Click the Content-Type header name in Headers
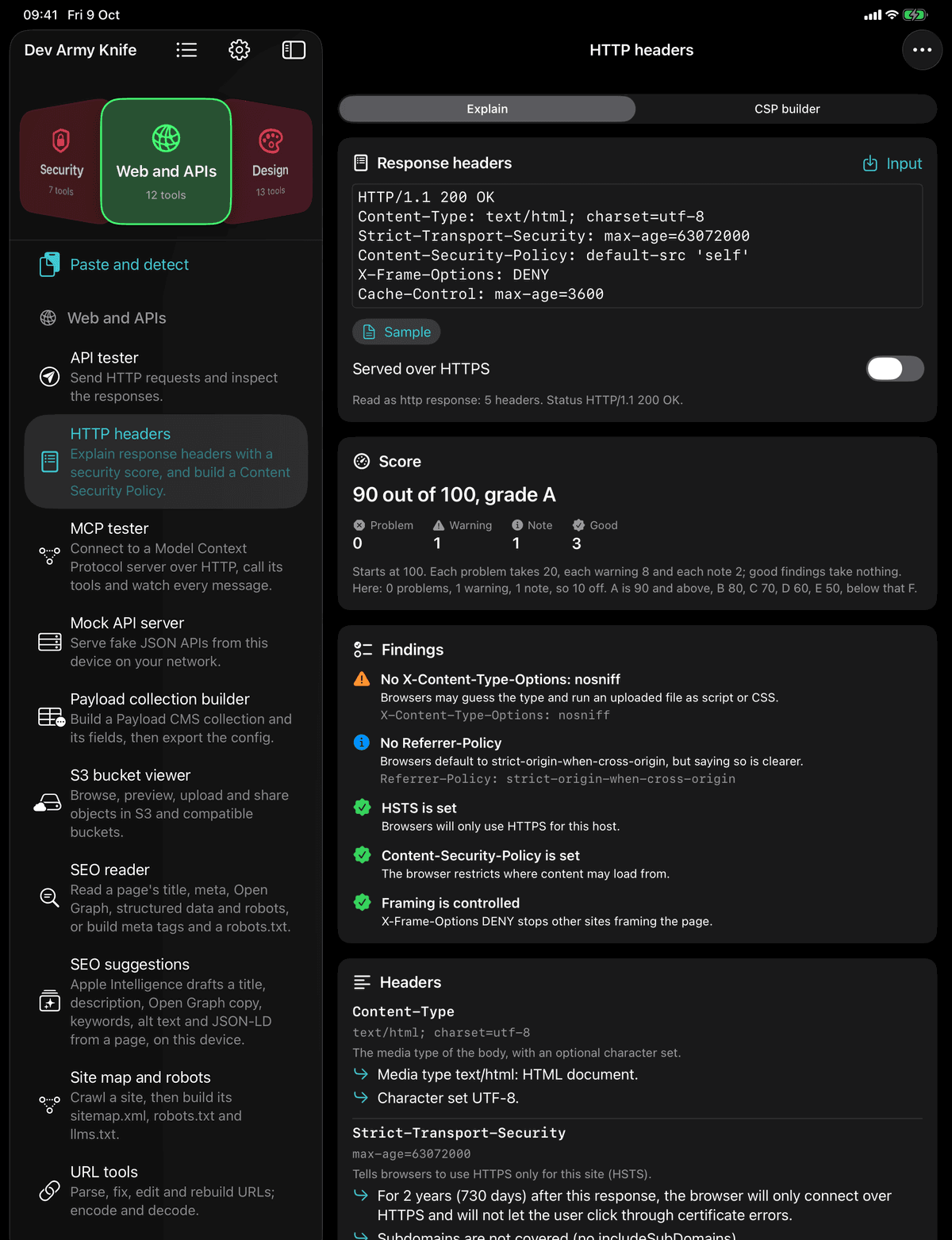The image size is (952, 1240). (404, 1012)
